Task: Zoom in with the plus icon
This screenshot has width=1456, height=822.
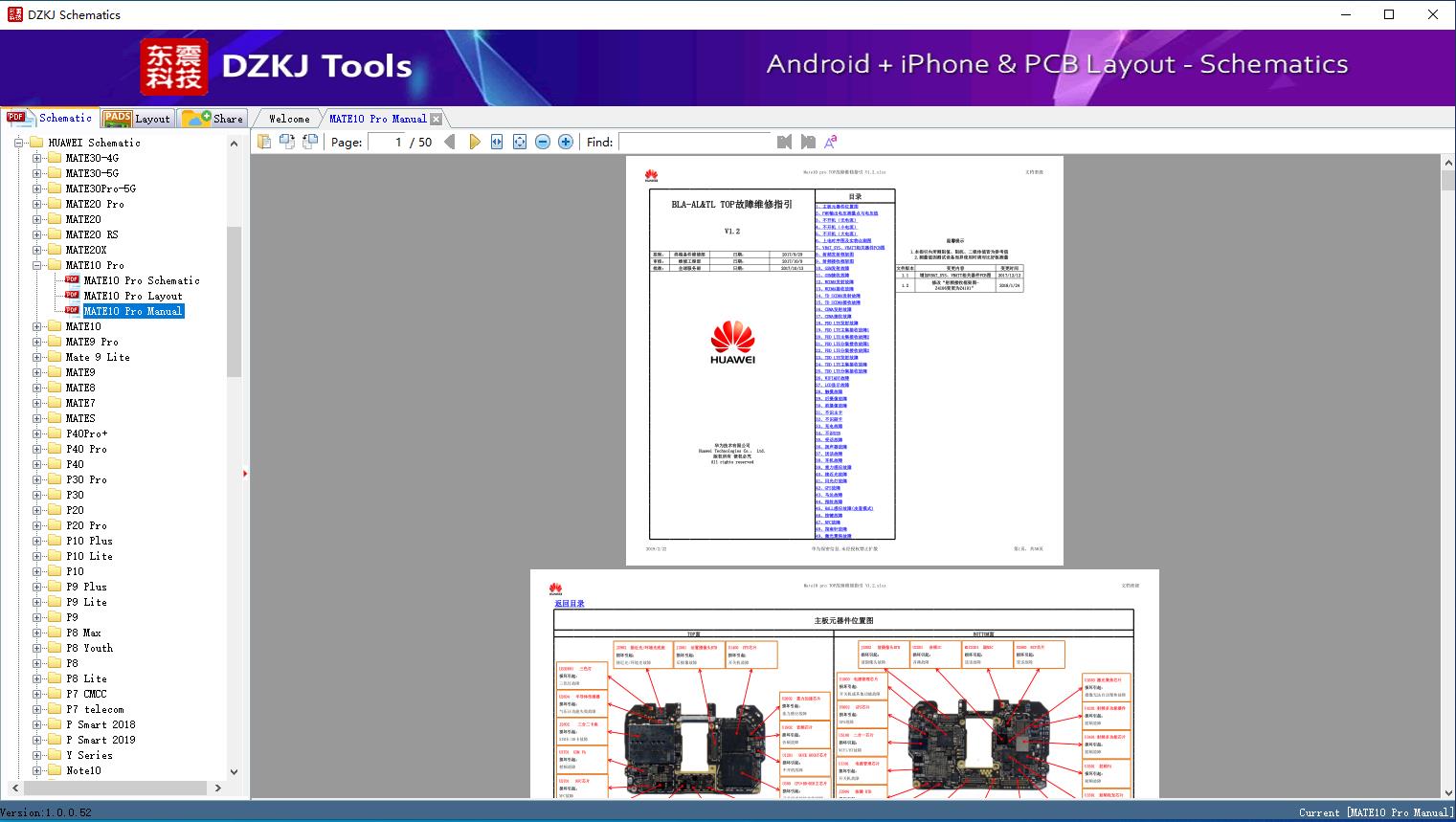Action: 566,142
